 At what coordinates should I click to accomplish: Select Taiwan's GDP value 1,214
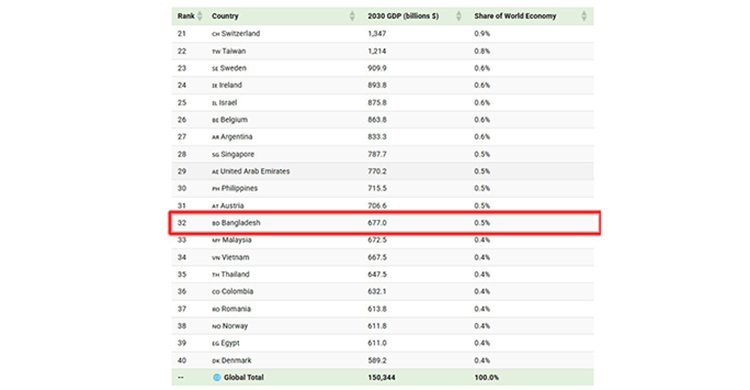(377, 51)
